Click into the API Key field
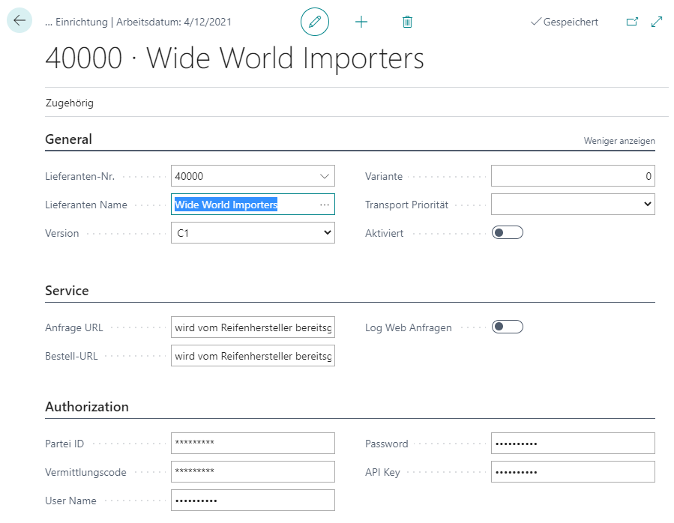 tap(573, 472)
